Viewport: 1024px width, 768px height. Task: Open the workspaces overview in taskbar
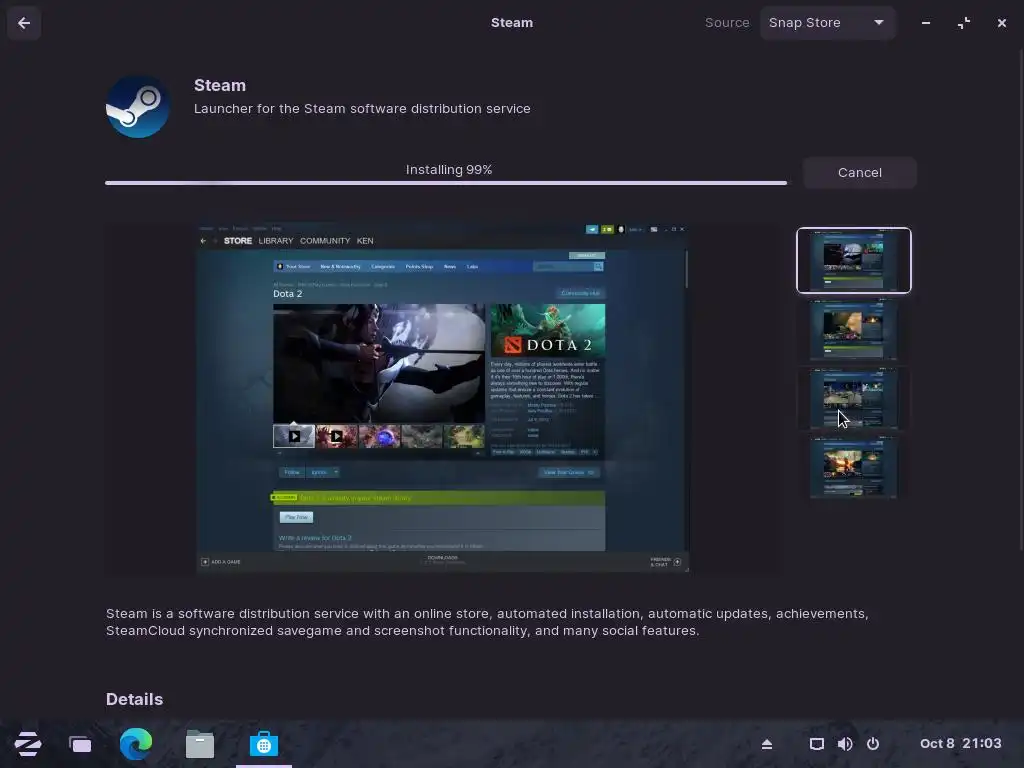pyautogui.click(x=80, y=744)
